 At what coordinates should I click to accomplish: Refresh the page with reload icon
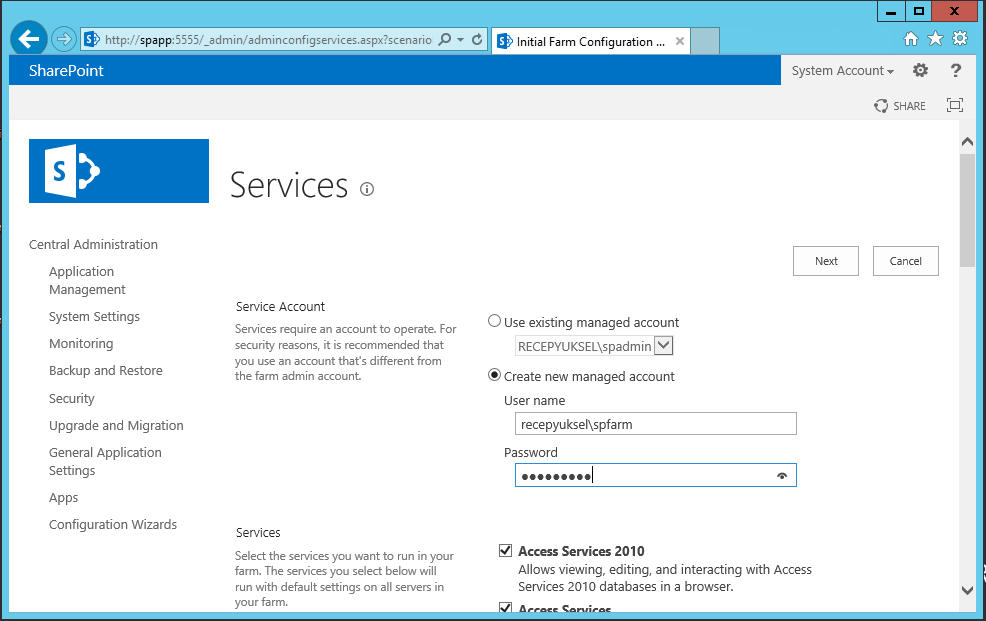click(x=477, y=40)
